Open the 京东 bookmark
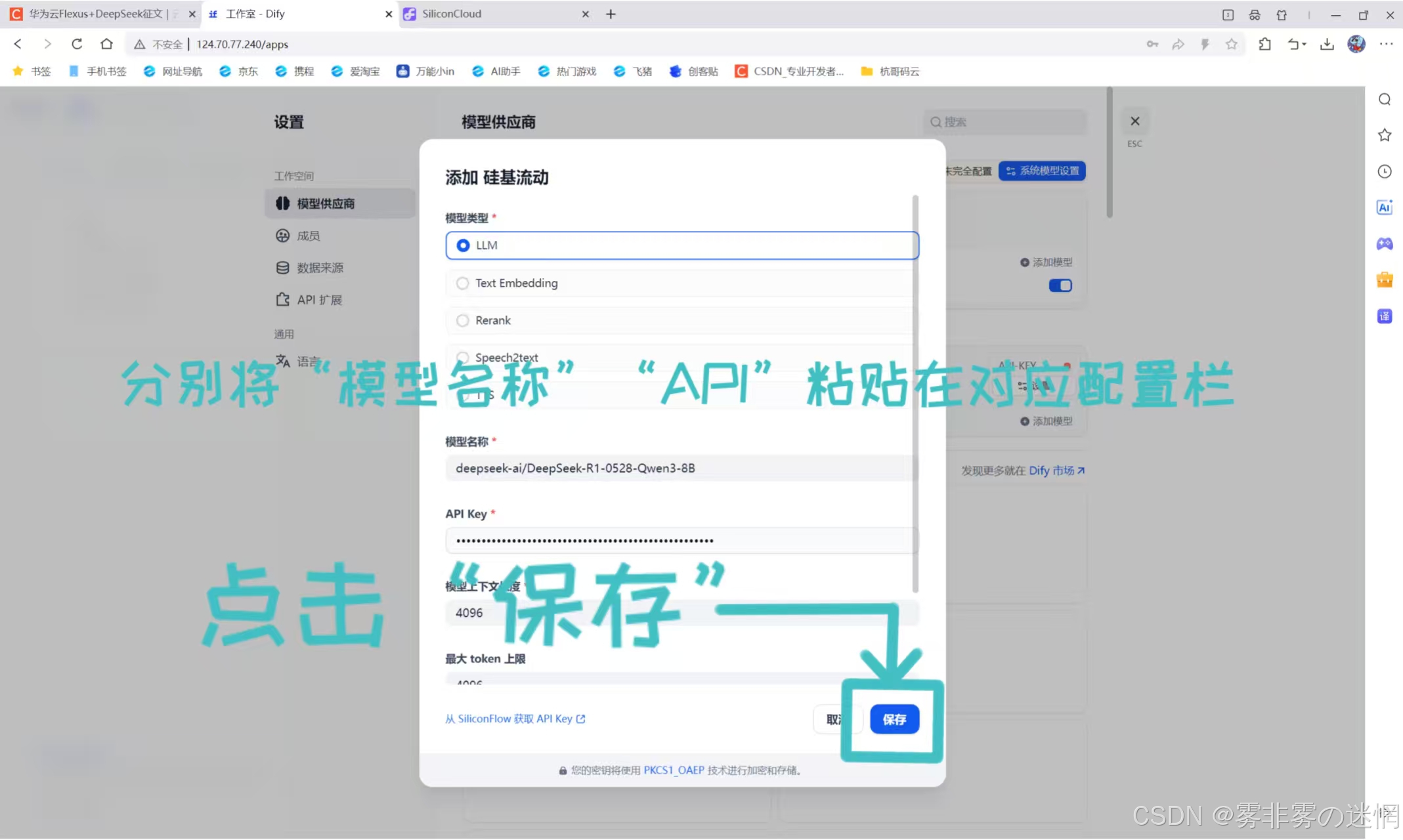 [x=239, y=71]
